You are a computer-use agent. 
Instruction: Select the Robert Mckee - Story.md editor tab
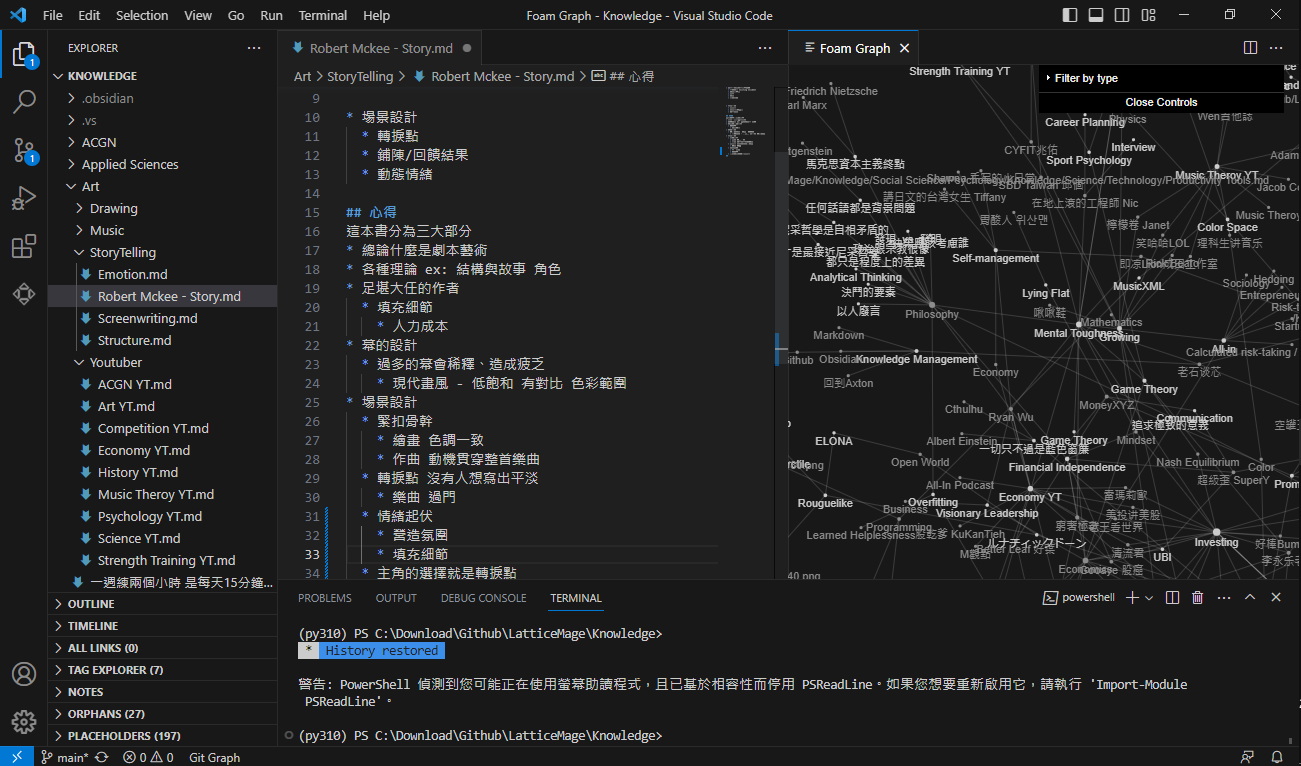pos(380,48)
